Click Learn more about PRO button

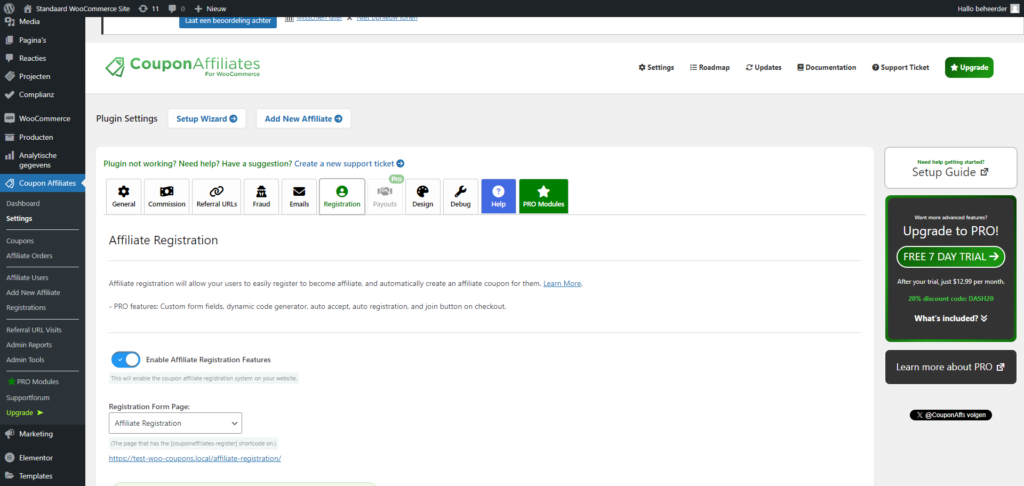pos(950,367)
